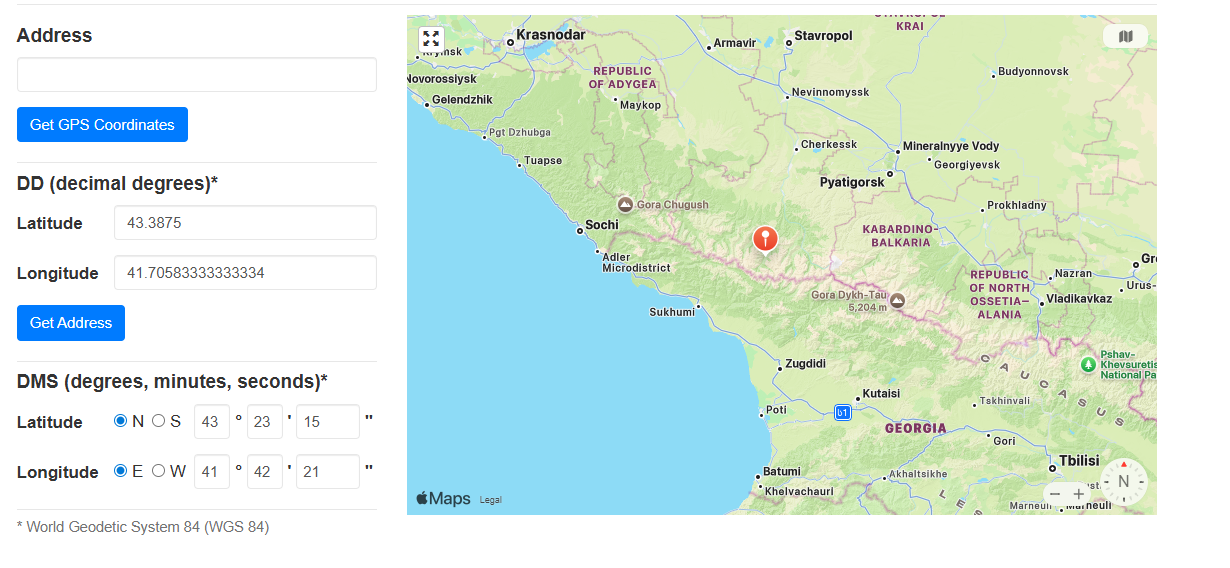Click the Gora Dykh-Tau mountain icon
This screenshot has width=1230, height=568.
(x=898, y=300)
